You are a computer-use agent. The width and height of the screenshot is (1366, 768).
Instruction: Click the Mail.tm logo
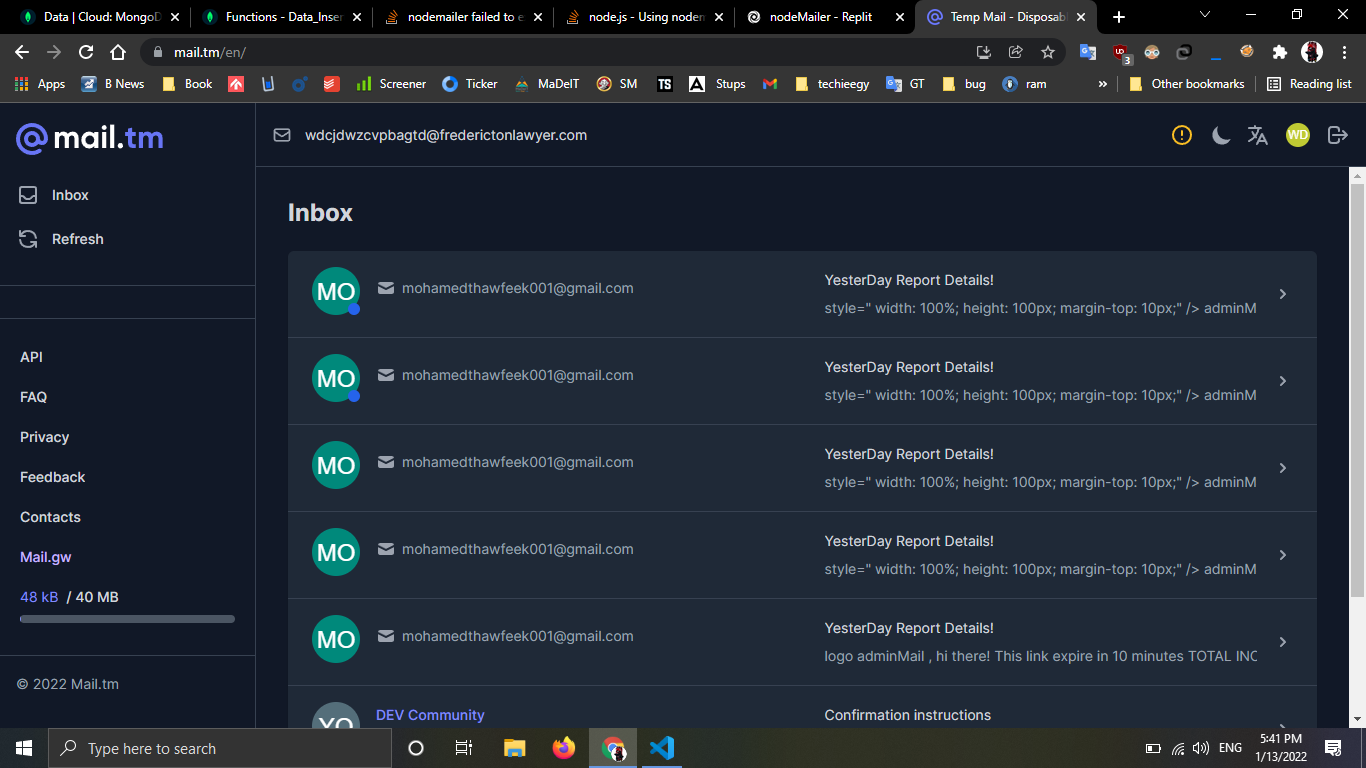(x=90, y=138)
